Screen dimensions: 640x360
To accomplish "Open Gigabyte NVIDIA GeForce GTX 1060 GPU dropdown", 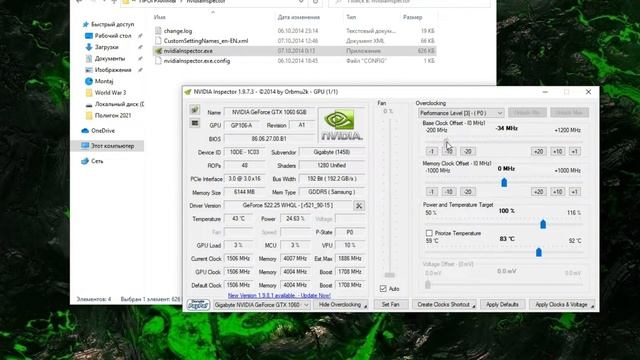I will 261,305.
